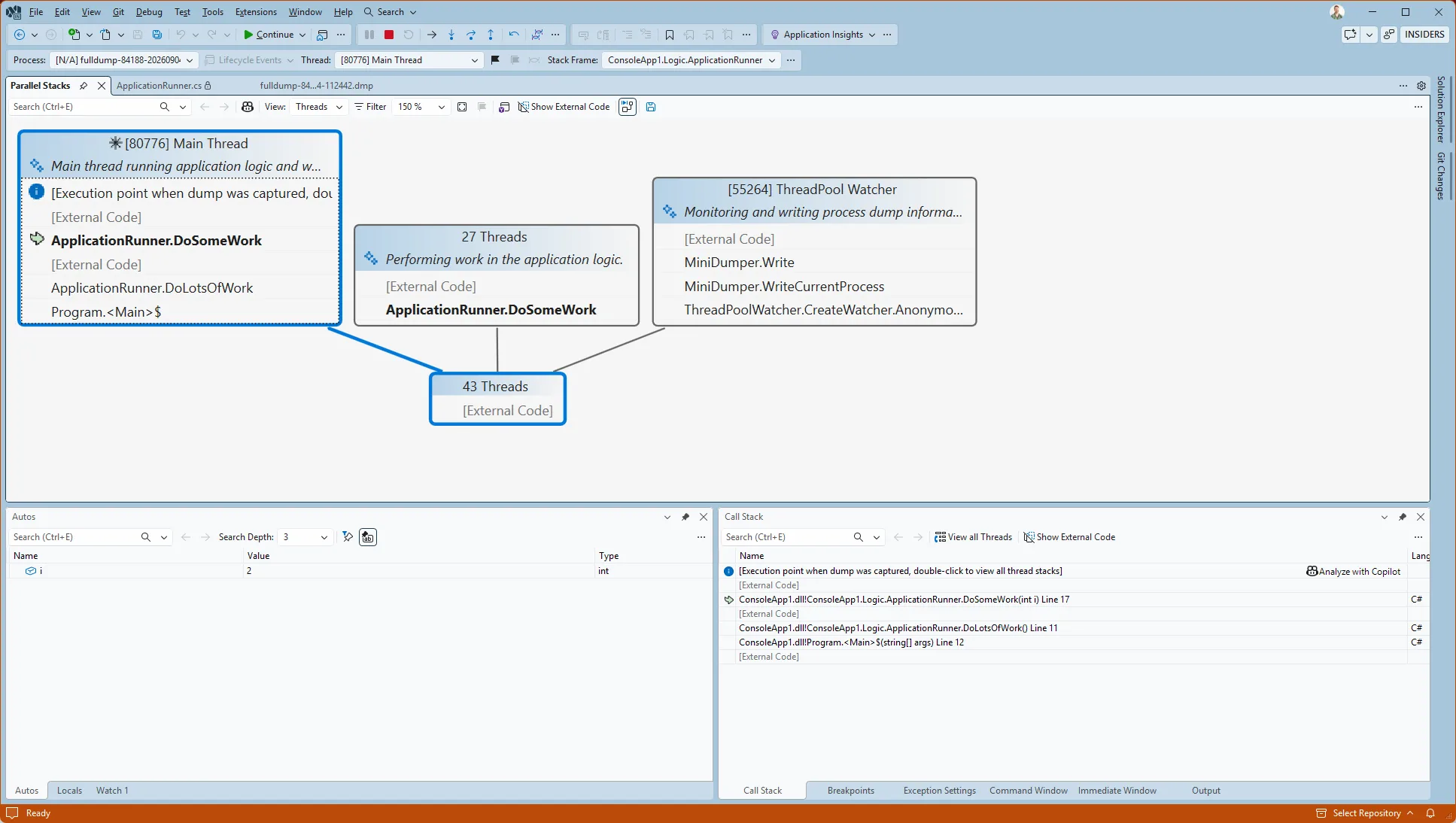The height and width of the screenshot is (823, 1456).
Task: Toggle Show External Code in Parallel Stacks
Action: pos(564,107)
